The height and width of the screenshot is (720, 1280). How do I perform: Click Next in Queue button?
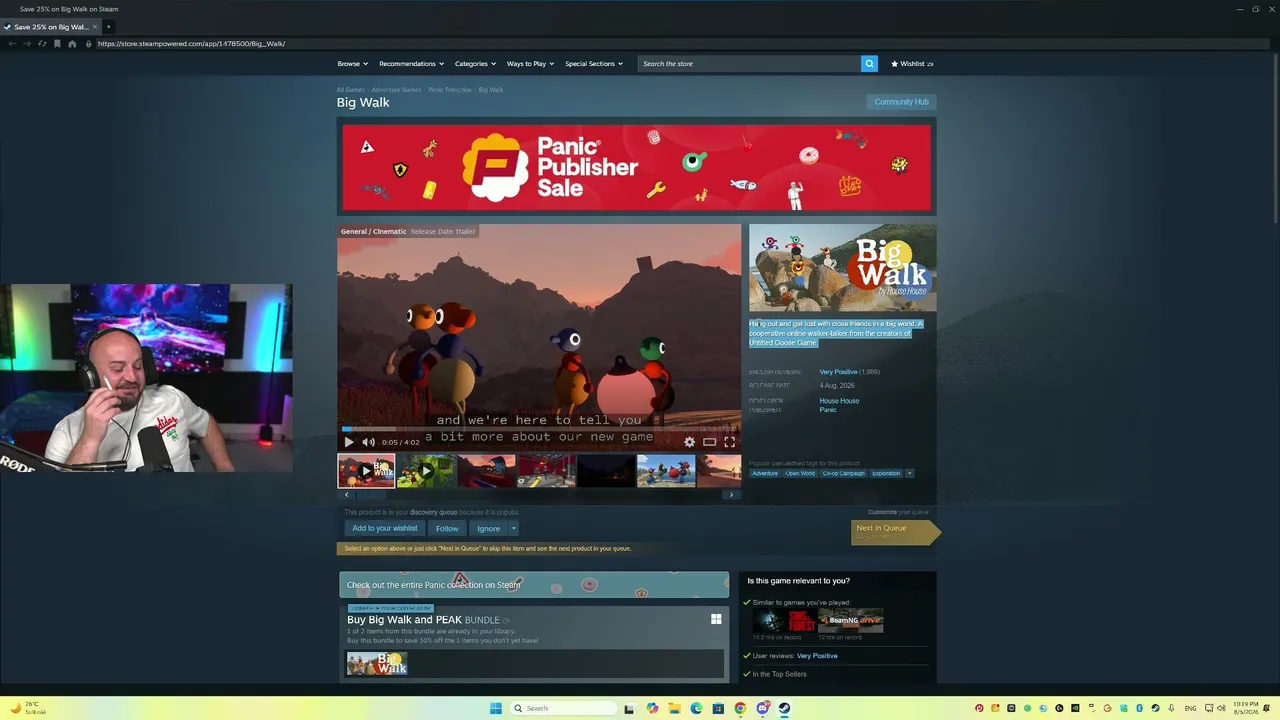[894, 532]
